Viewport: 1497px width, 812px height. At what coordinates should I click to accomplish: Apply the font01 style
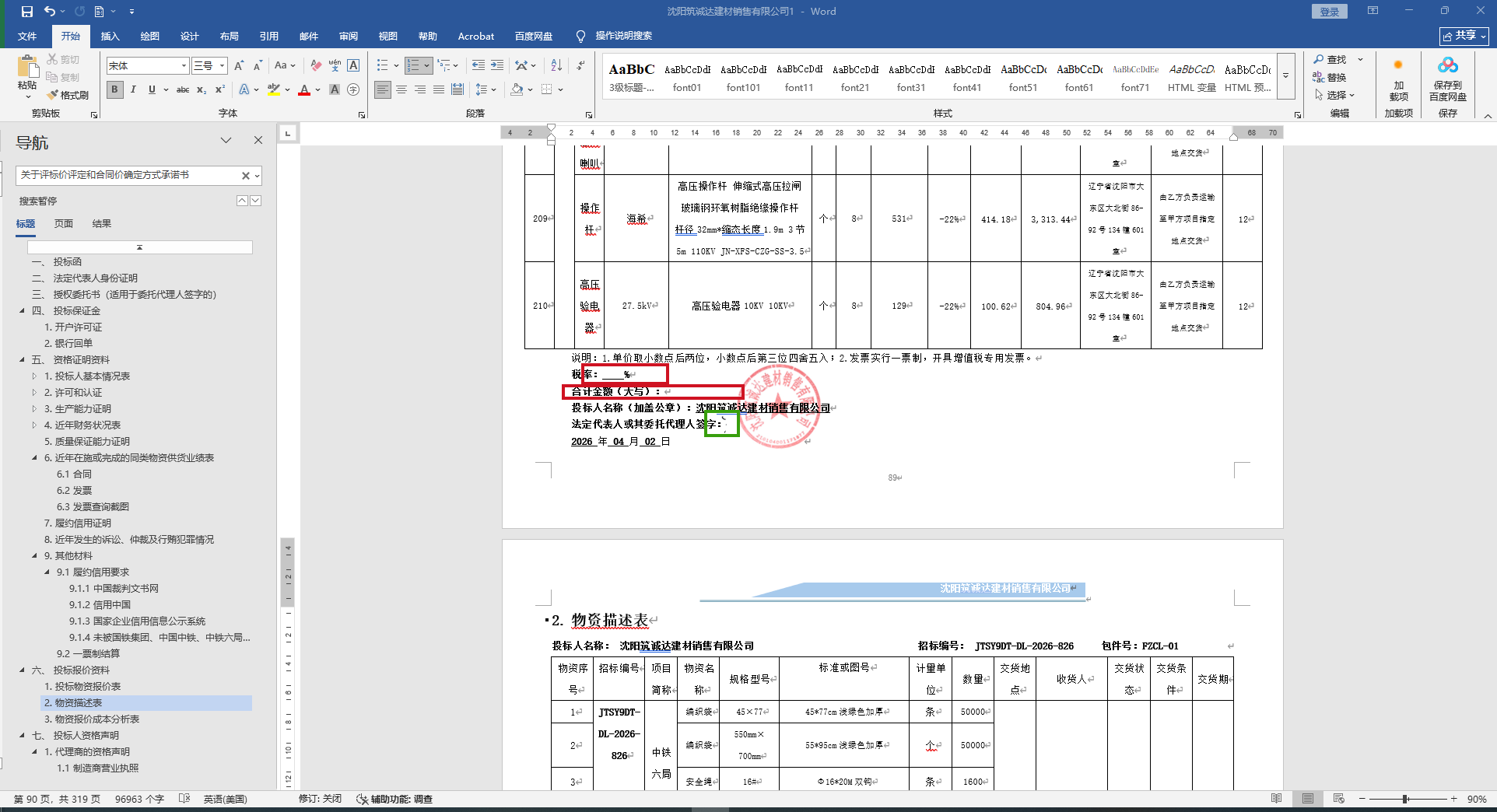687,77
